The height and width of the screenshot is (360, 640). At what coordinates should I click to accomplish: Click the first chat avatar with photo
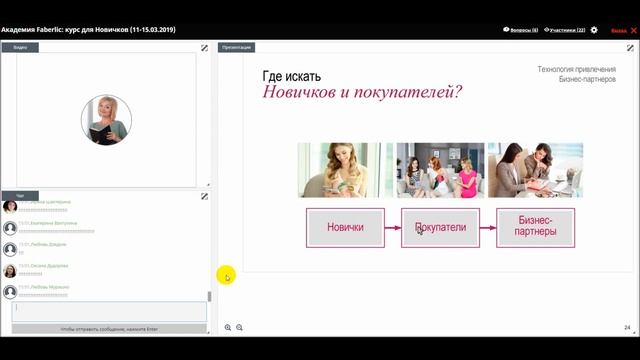point(10,207)
